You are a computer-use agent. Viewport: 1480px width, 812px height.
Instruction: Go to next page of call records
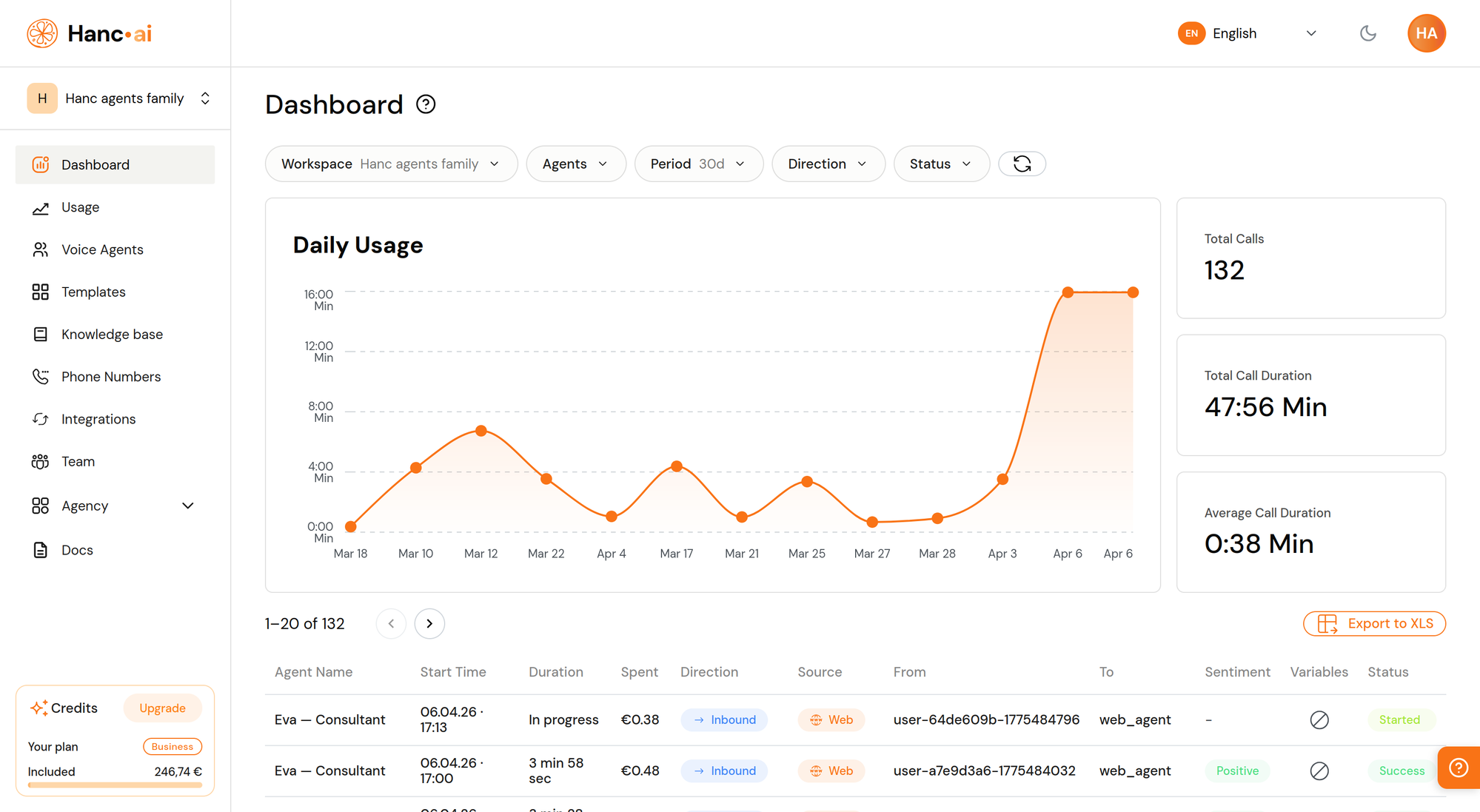[429, 623]
